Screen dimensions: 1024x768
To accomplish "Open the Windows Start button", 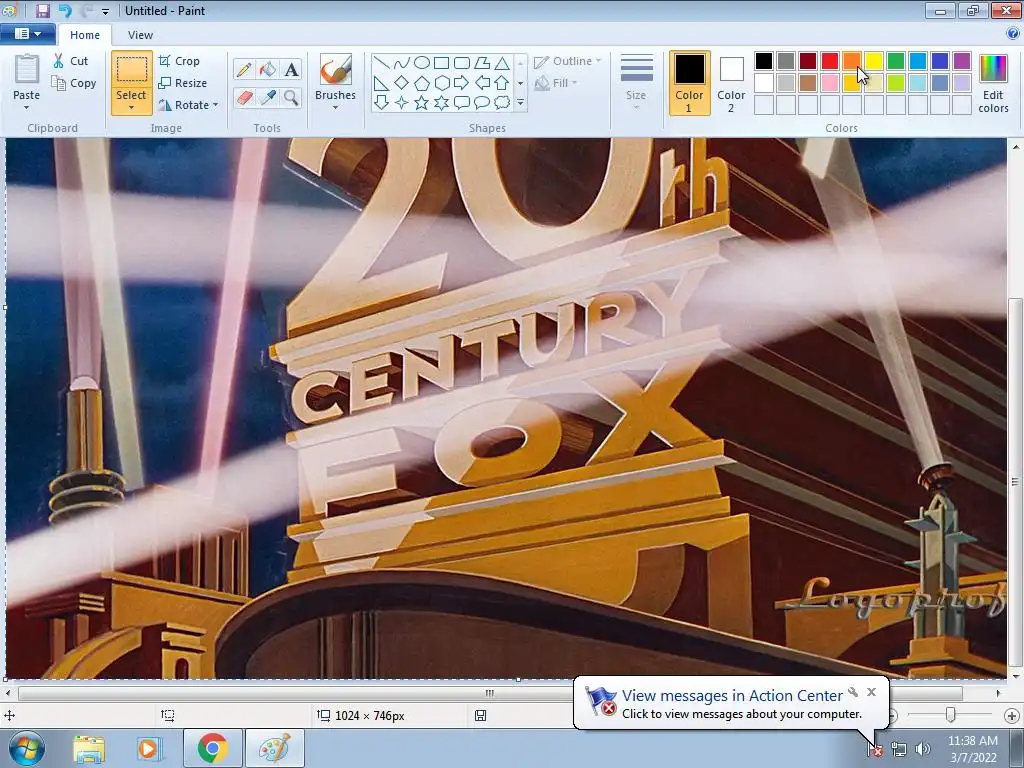I will point(26,748).
